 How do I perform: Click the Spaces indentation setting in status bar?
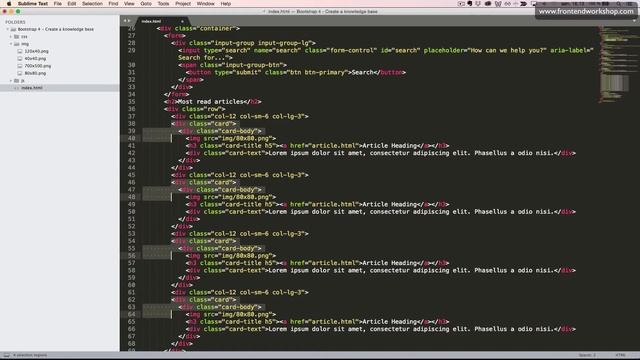coord(587,355)
